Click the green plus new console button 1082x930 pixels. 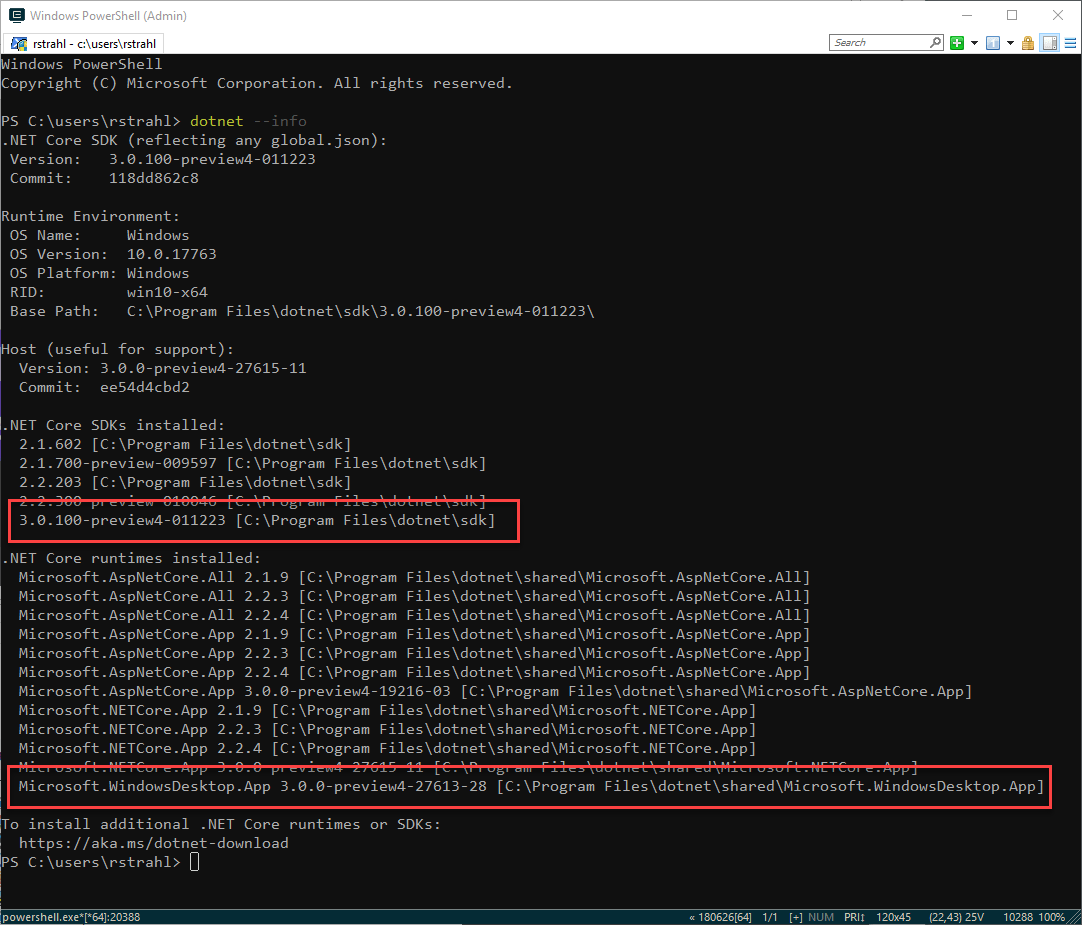(956, 43)
